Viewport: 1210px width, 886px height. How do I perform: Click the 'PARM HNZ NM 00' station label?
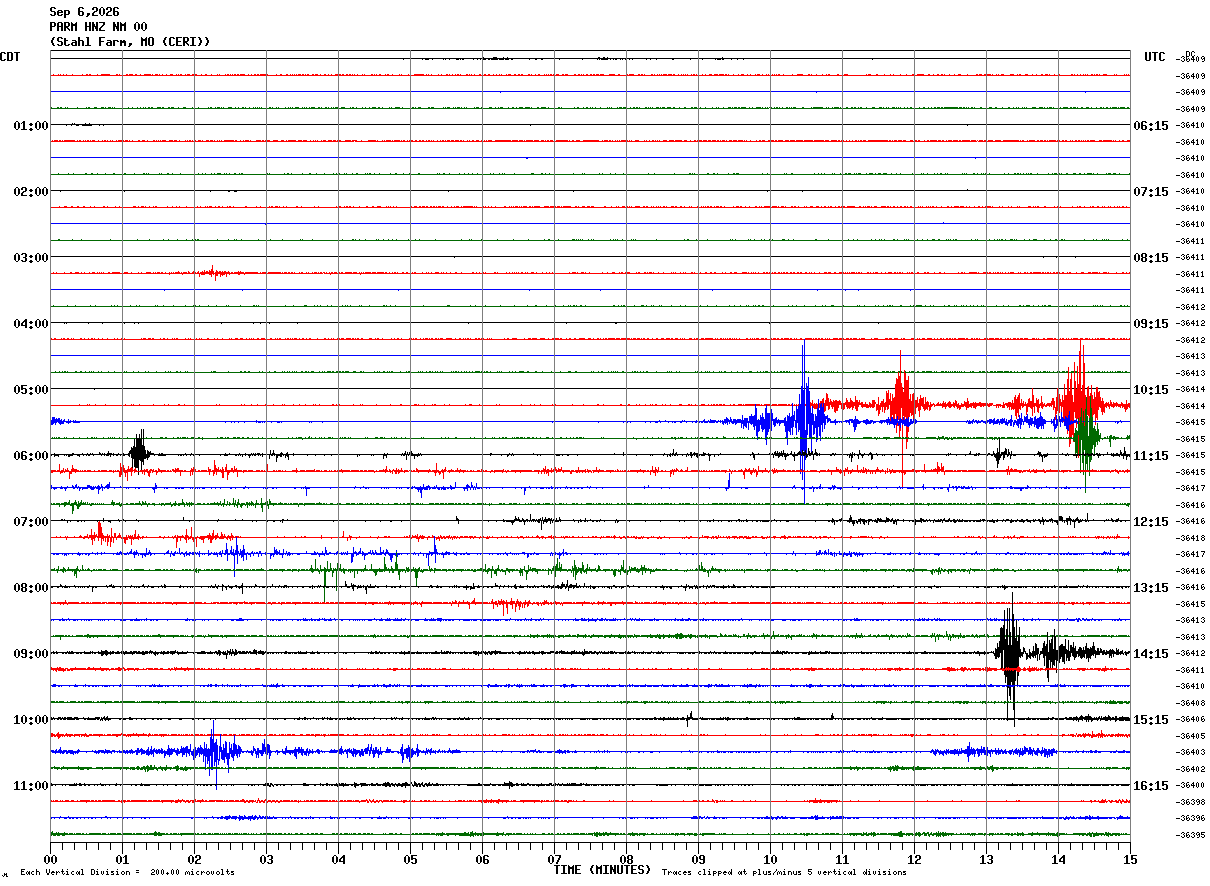click(98, 27)
